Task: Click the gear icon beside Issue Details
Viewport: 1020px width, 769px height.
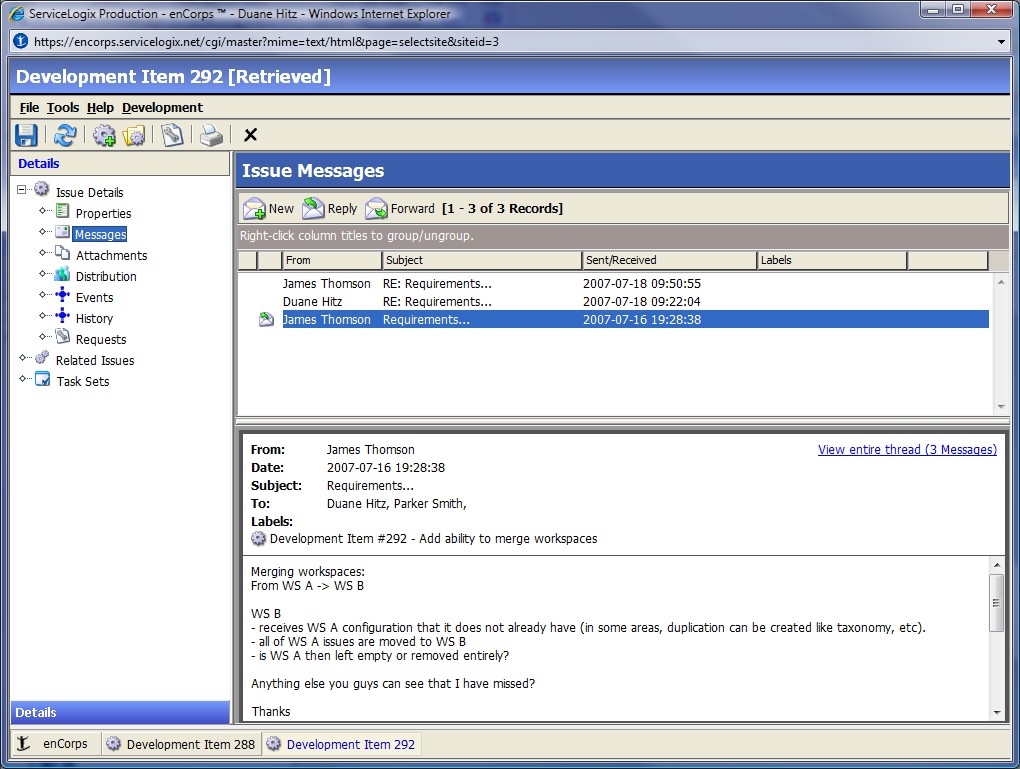Action: [x=42, y=189]
